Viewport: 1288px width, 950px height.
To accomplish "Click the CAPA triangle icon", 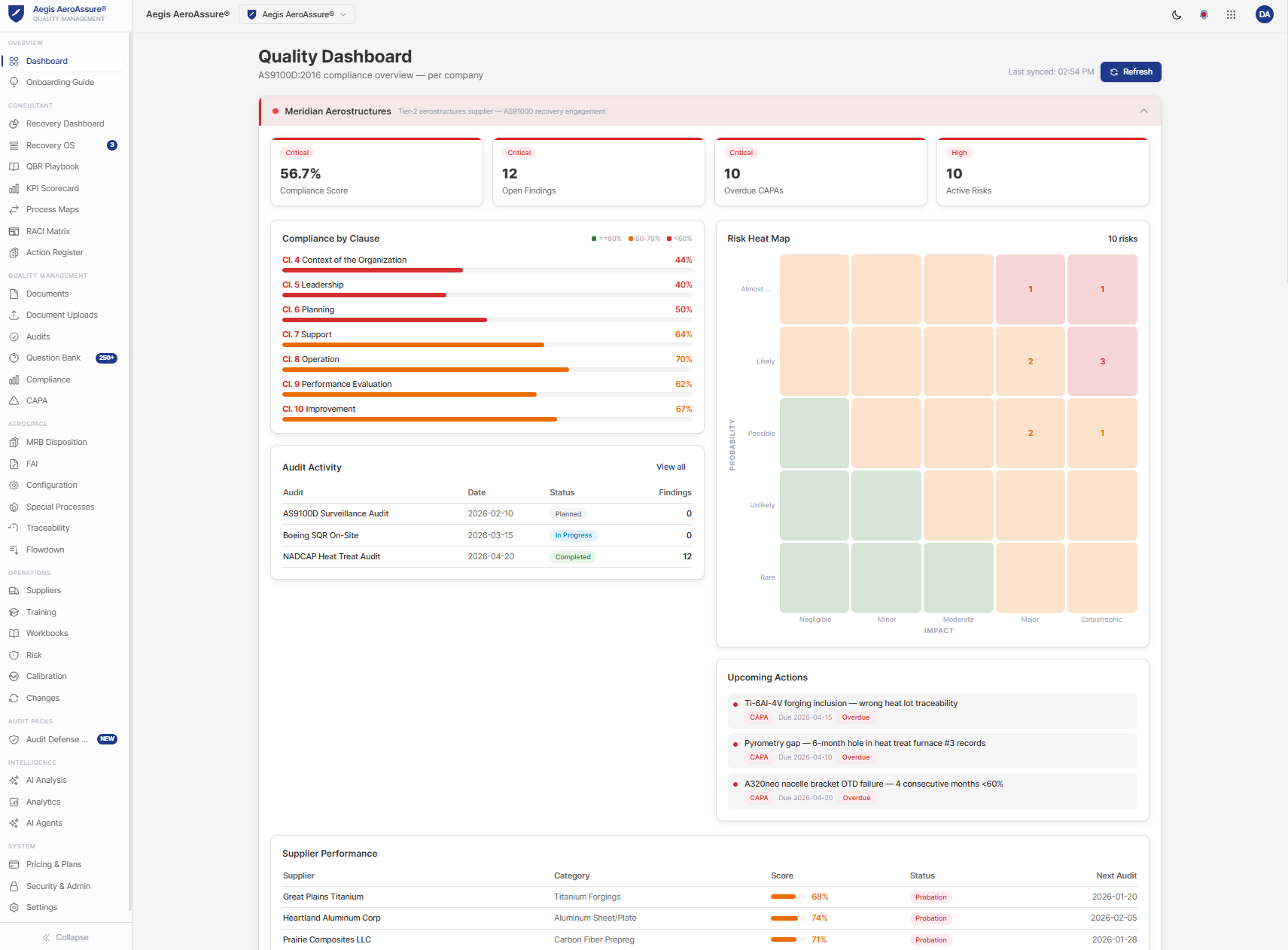I will [14, 400].
